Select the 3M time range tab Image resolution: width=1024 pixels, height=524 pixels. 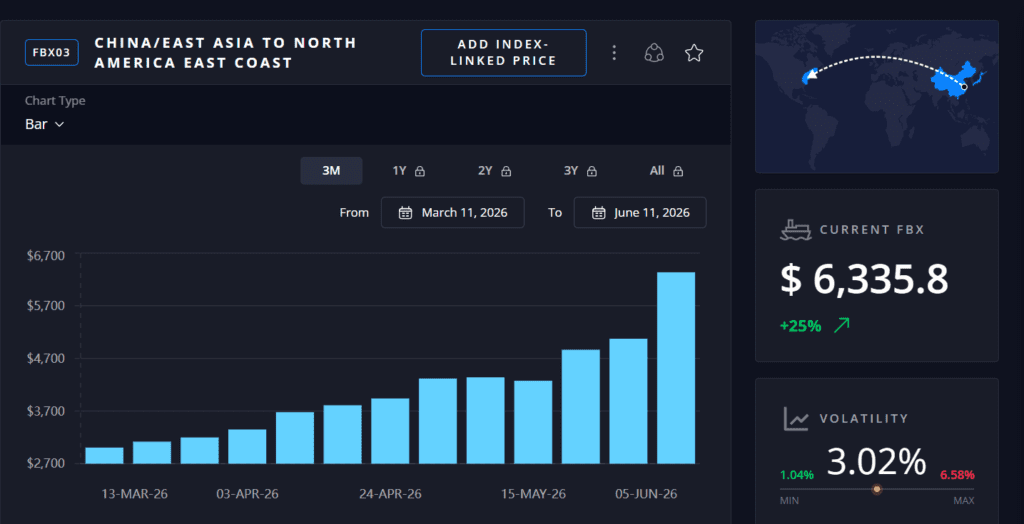(331, 171)
